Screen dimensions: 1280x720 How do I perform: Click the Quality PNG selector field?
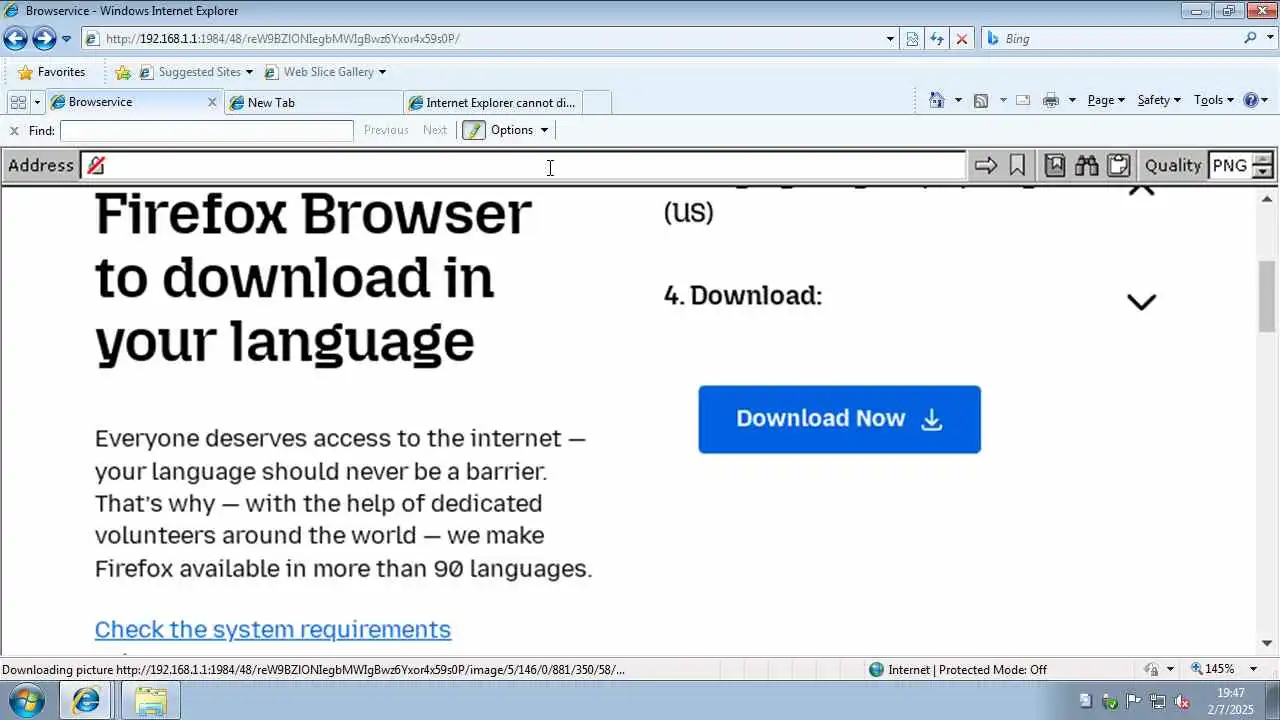pos(1229,165)
